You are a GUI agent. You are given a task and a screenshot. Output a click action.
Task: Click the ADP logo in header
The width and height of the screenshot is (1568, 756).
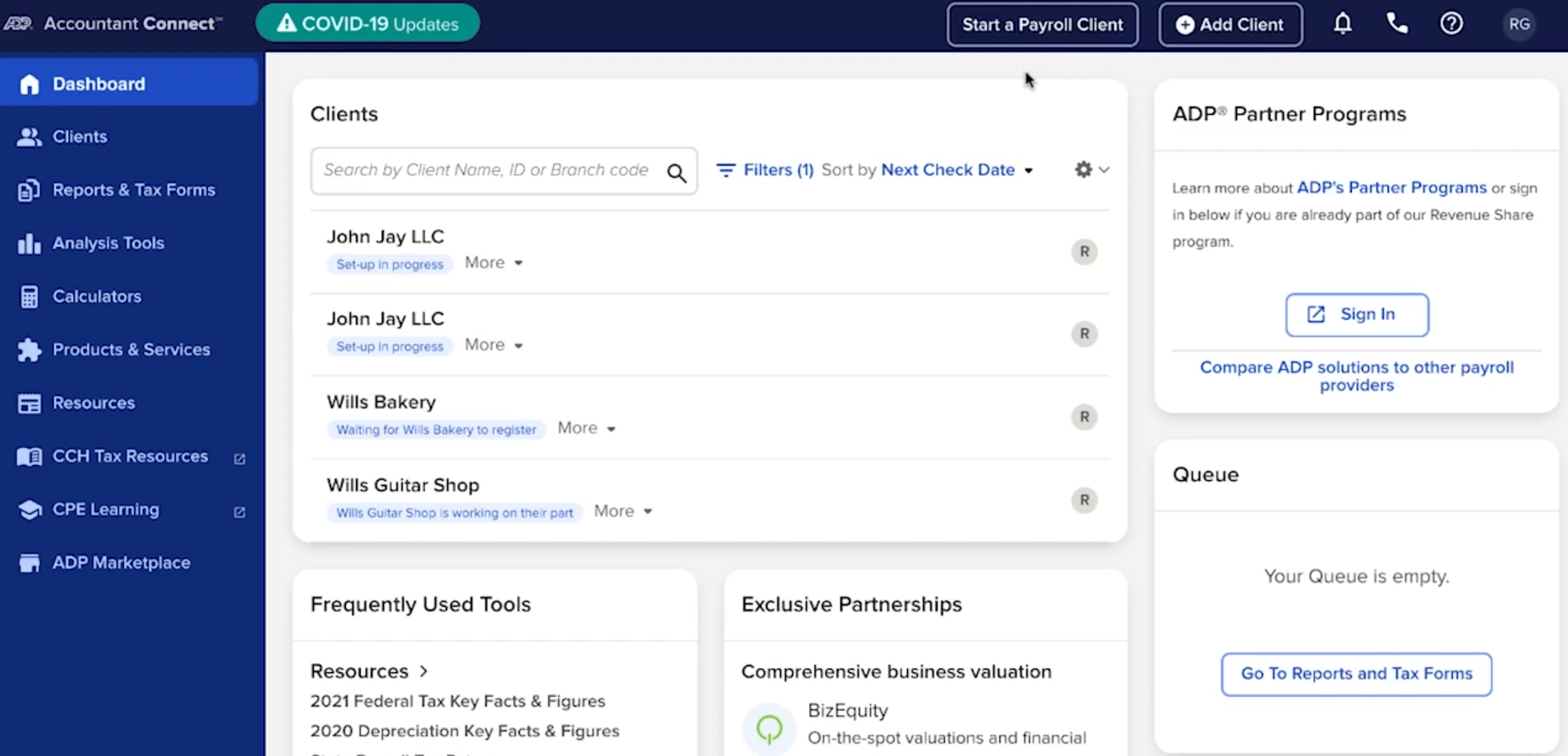pos(17,23)
